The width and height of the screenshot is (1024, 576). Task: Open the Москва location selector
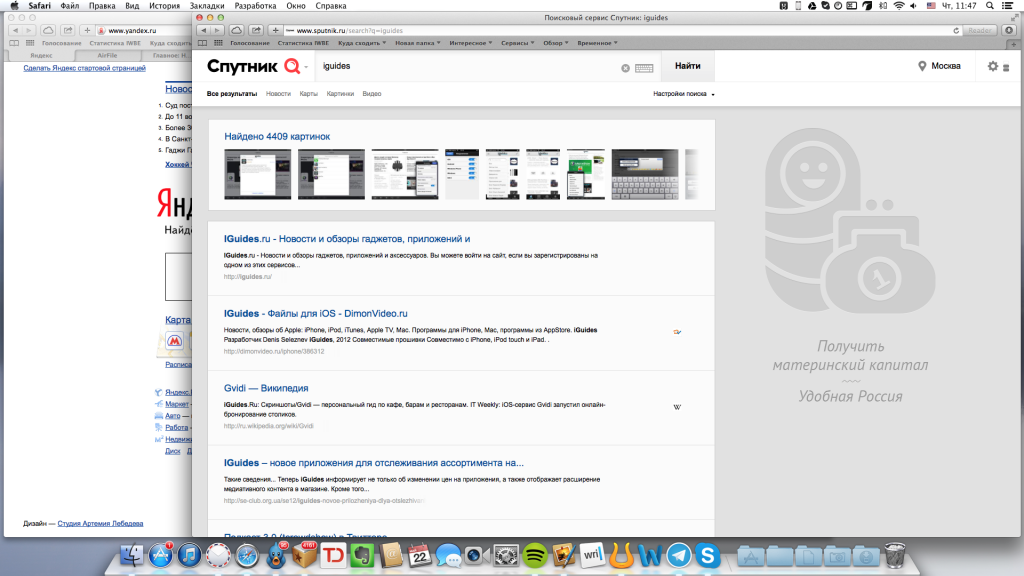coord(939,66)
